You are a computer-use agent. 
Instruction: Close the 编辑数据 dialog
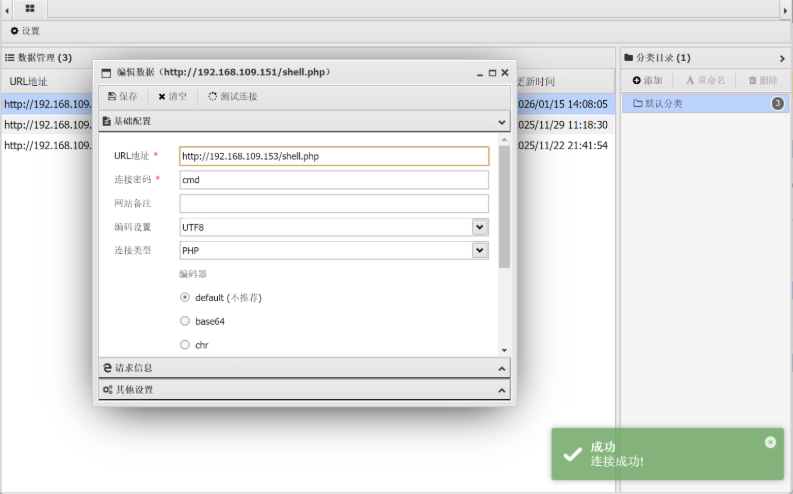coord(505,73)
